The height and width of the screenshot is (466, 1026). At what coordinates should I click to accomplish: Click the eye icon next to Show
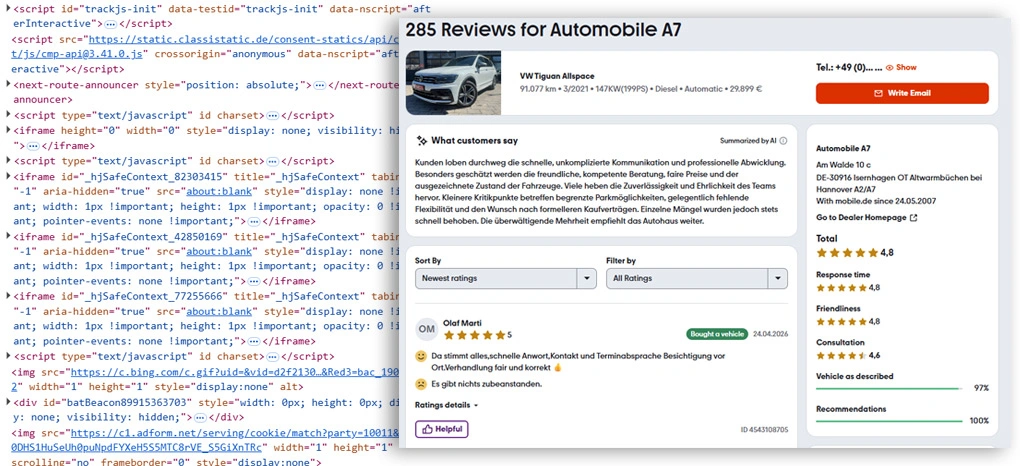[889, 68]
